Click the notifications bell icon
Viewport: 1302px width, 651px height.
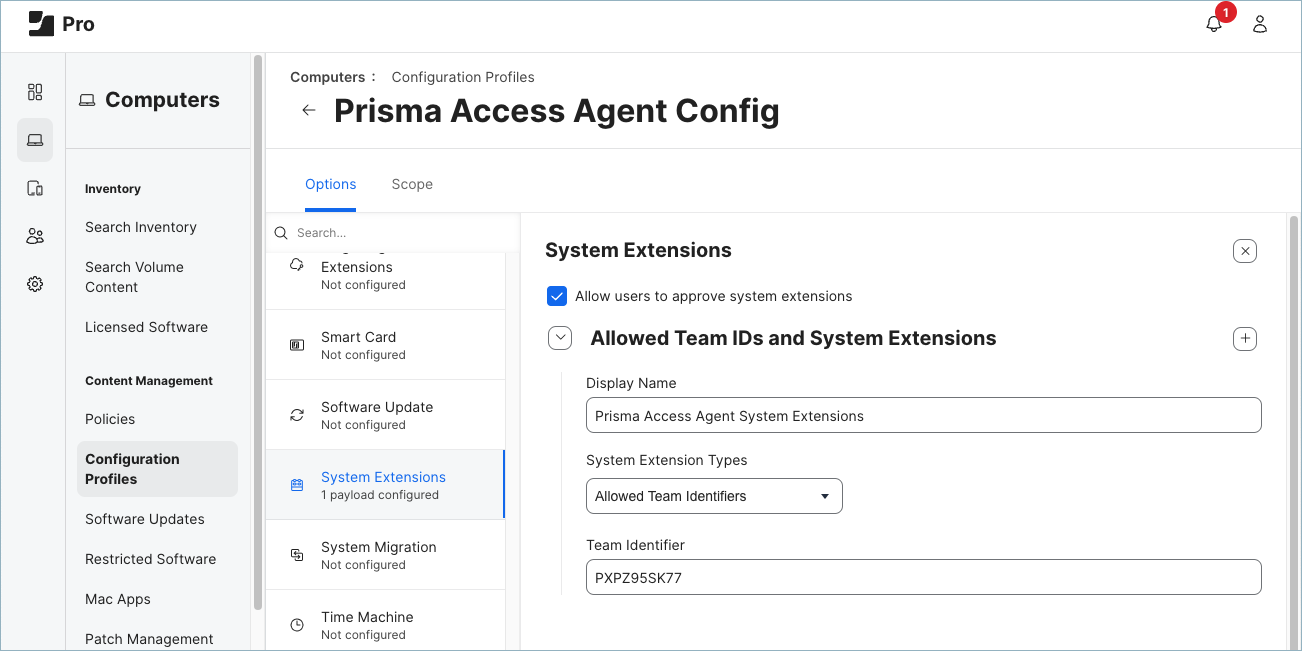[x=1213, y=22]
